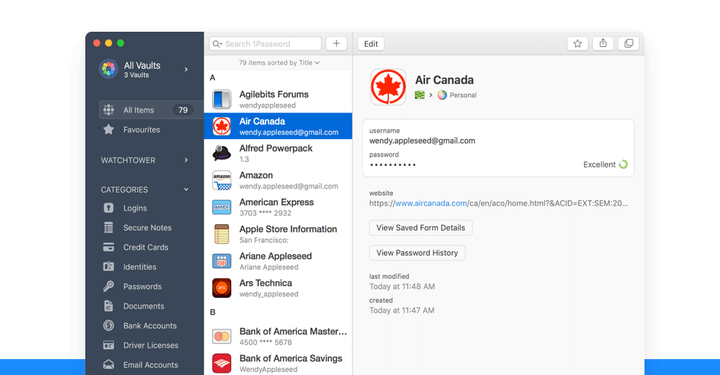Click the Bank Accounts coin icon

click(108, 325)
